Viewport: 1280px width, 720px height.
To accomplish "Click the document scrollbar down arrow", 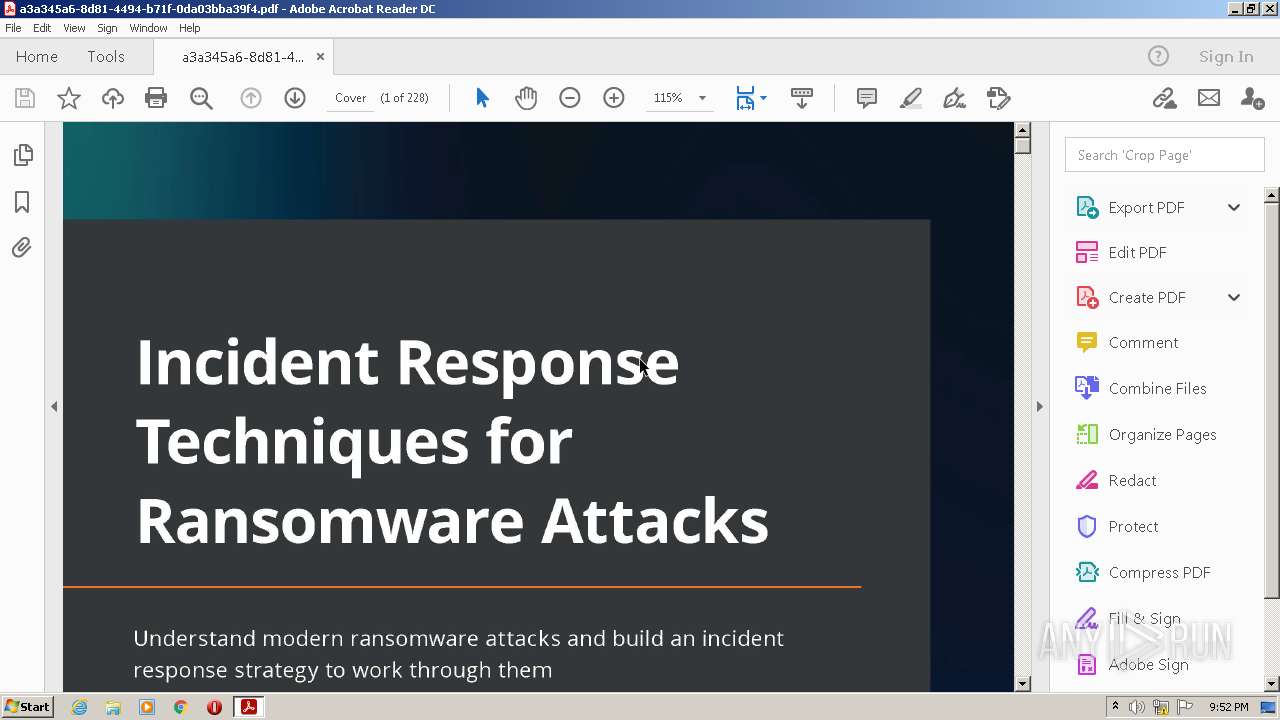I will point(1022,684).
